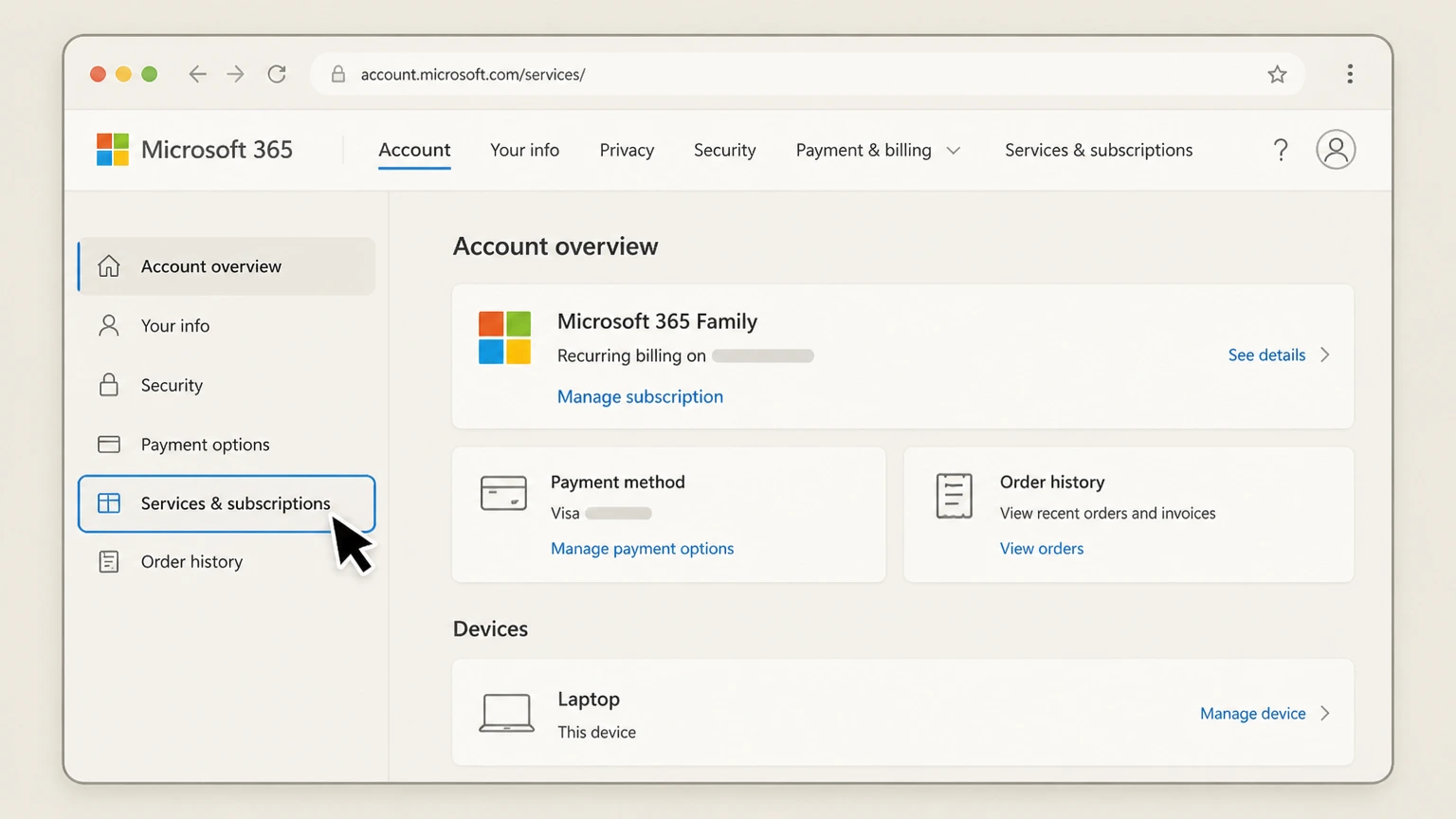Image resolution: width=1456 pixels, height=819 pixels.
Task: Click the View orders link
Action: [x=1041, y=548]
